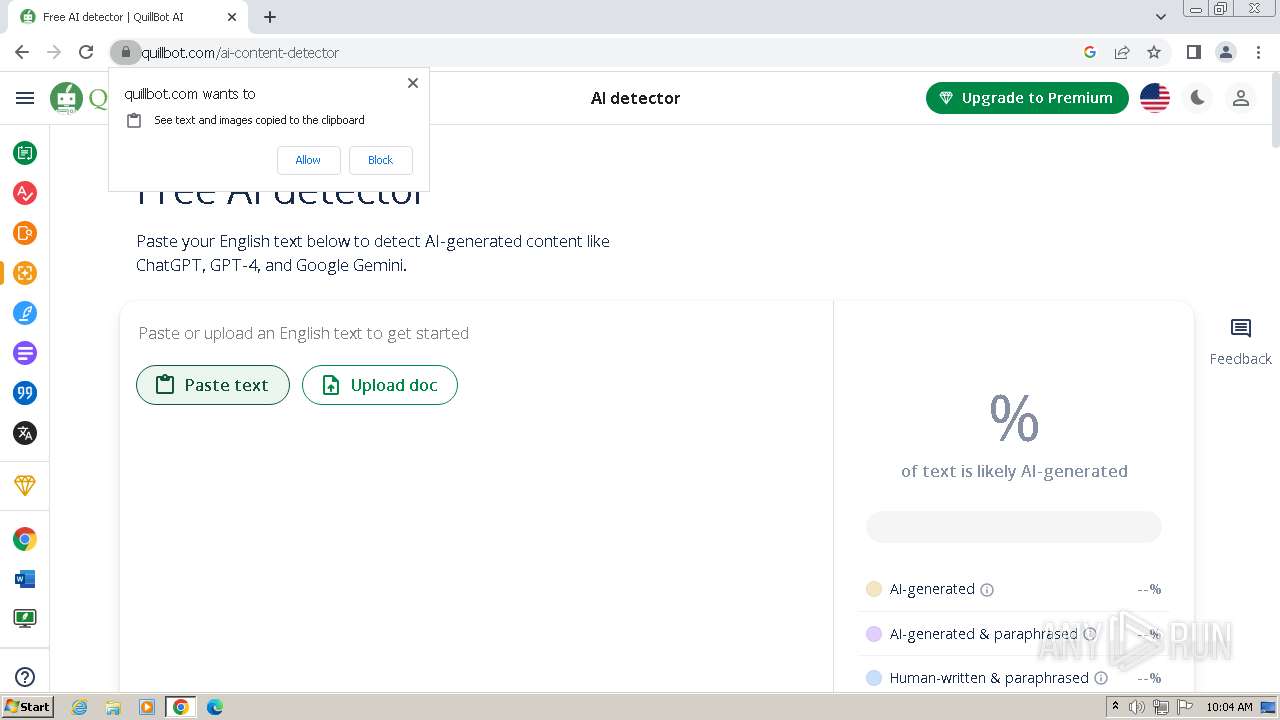Toggle dark mode moon icon
This screenshot has width=1280, height=720.
click(x=1198, y=98)
